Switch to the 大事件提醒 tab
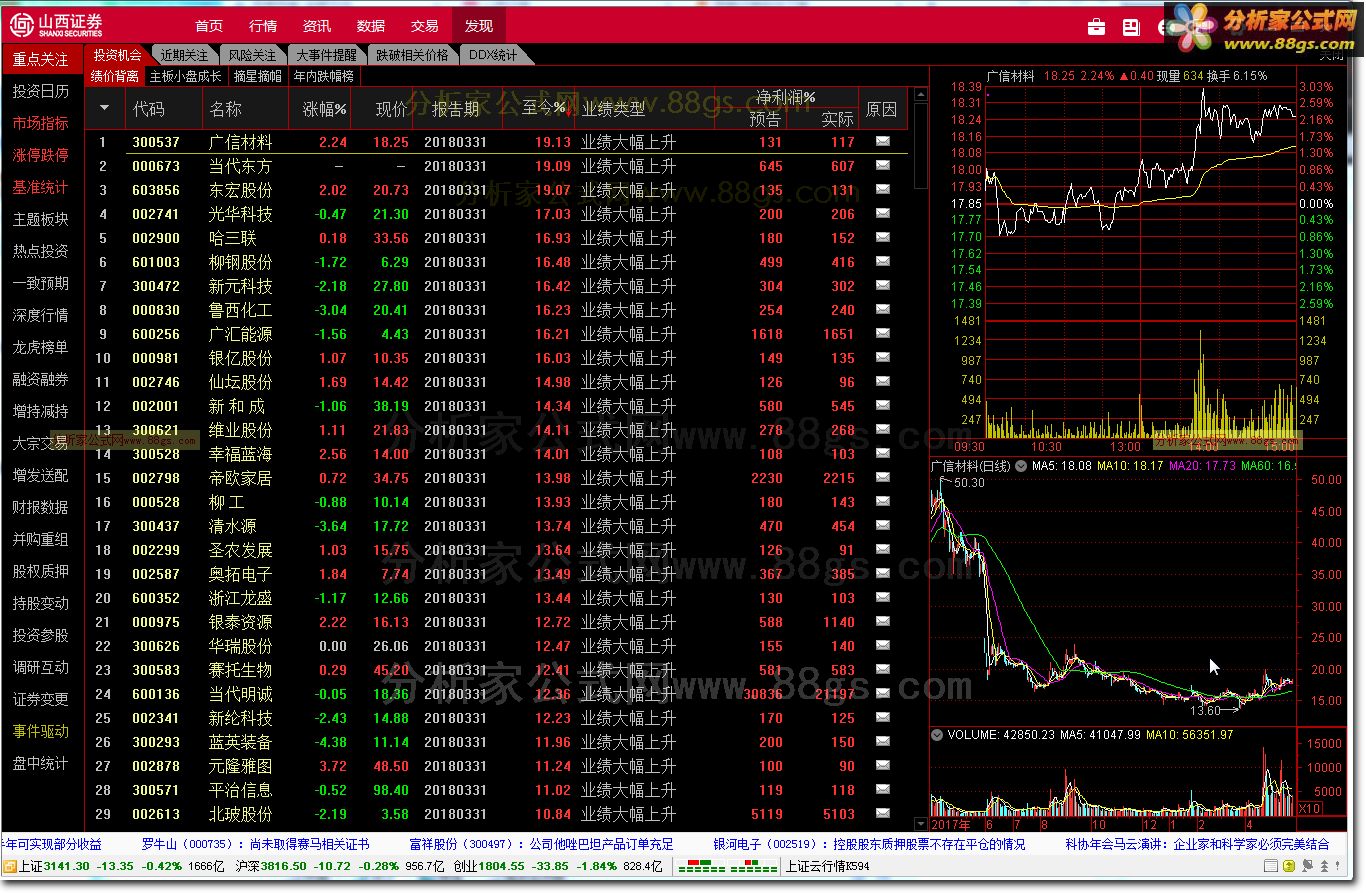Screen dimensions: 1366x893 (x=327, y=56)
